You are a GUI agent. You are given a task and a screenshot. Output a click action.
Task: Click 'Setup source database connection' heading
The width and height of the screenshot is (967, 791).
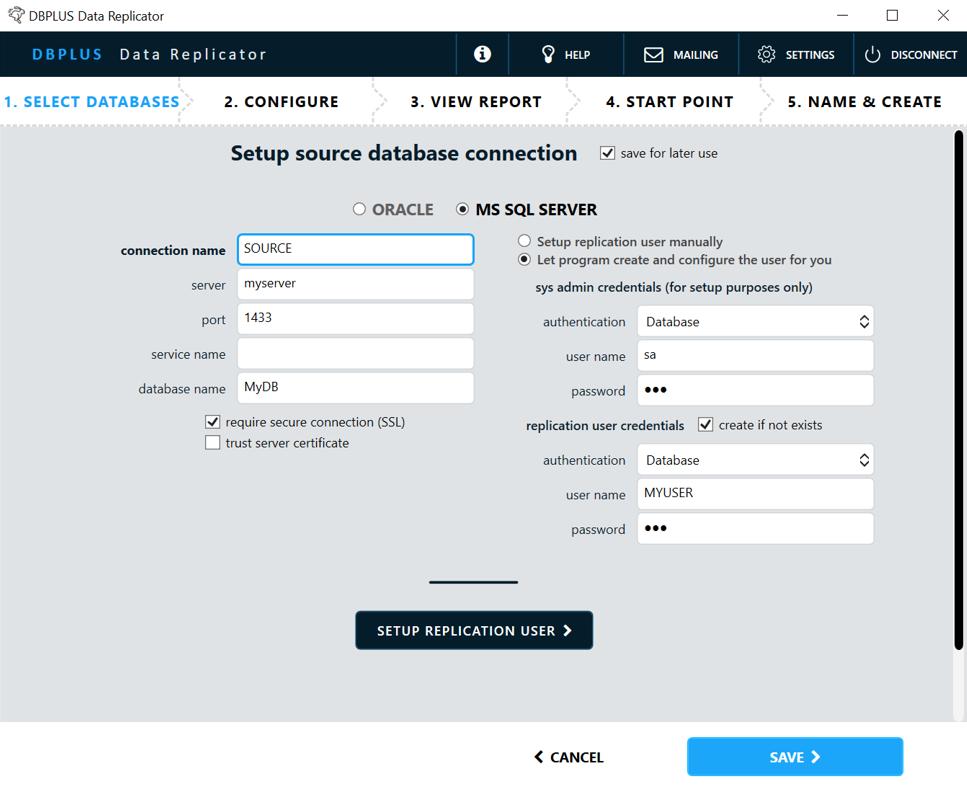point(404,153)
